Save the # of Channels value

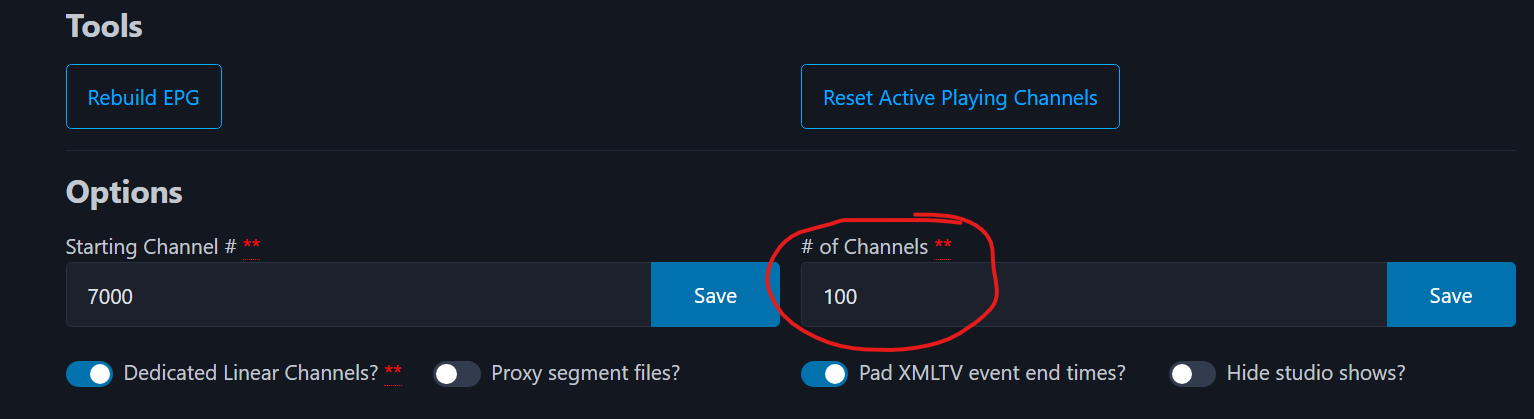(1450, 295)
